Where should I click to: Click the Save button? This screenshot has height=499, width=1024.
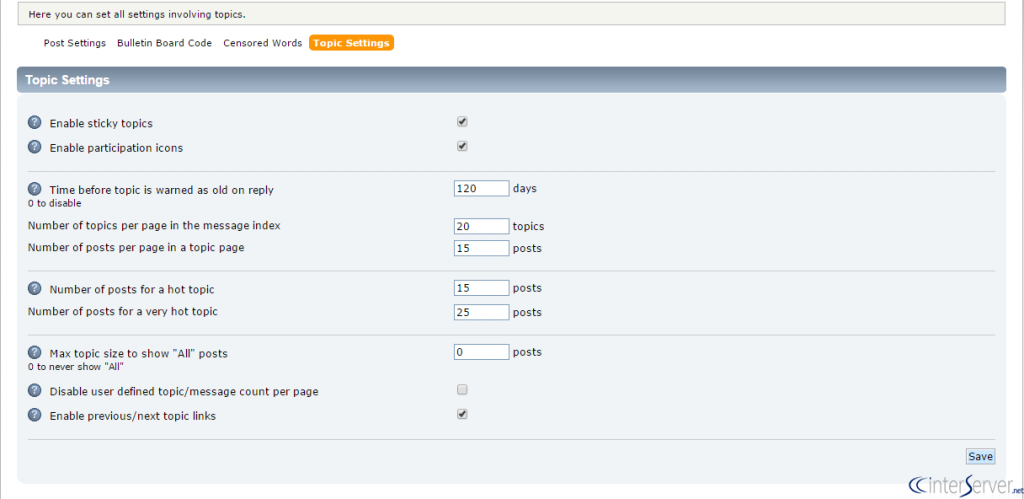[x=980, y=457]
